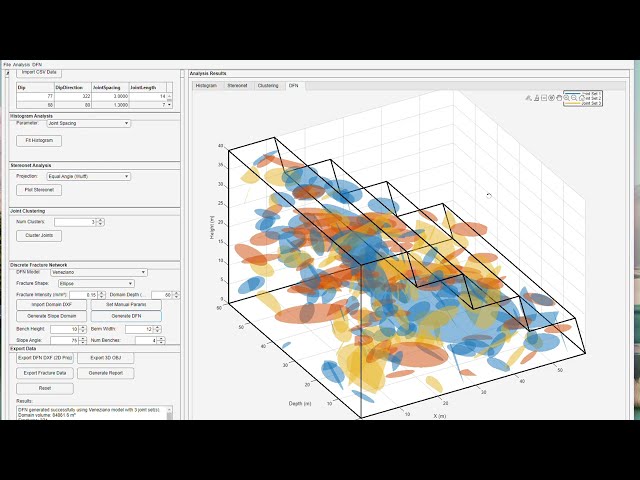Click the Generate Report button
The height and width of the screenshot is (480, 640).
pyautogui.click(x=106, y=373)
